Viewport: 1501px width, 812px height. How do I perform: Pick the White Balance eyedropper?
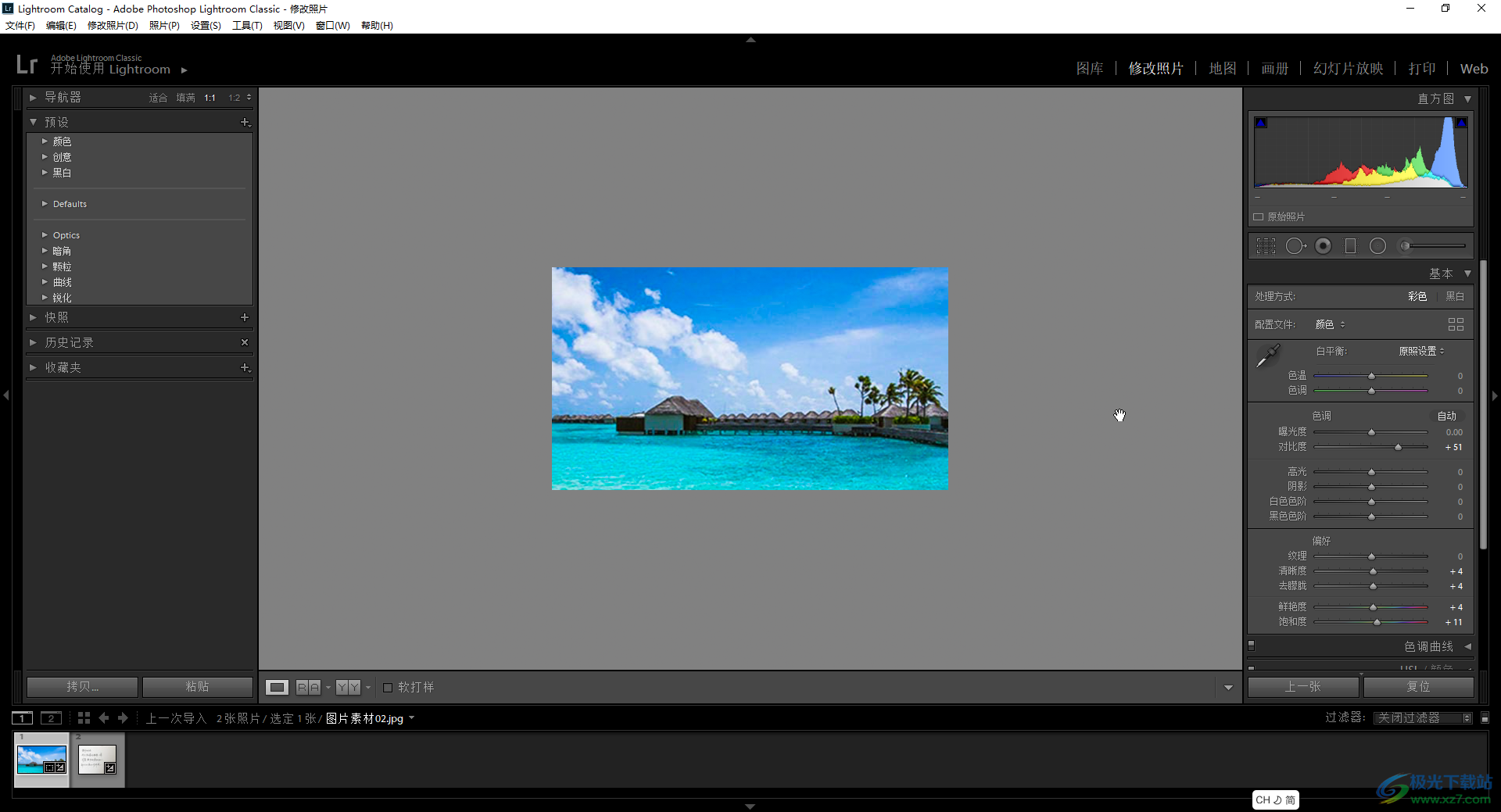click(x=1267, y=356)
